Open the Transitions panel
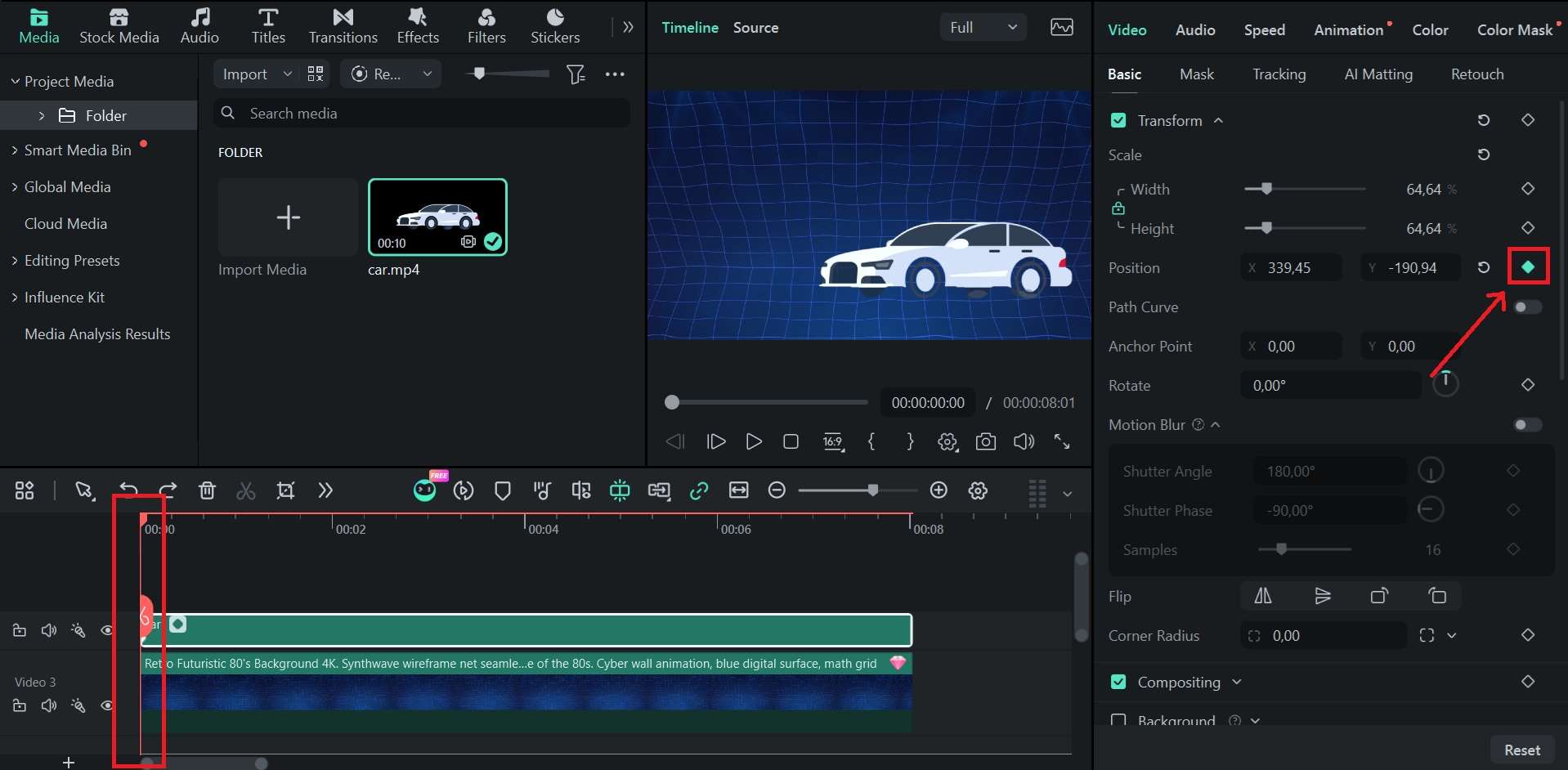1568x770 pixels. tap(343, 27)
